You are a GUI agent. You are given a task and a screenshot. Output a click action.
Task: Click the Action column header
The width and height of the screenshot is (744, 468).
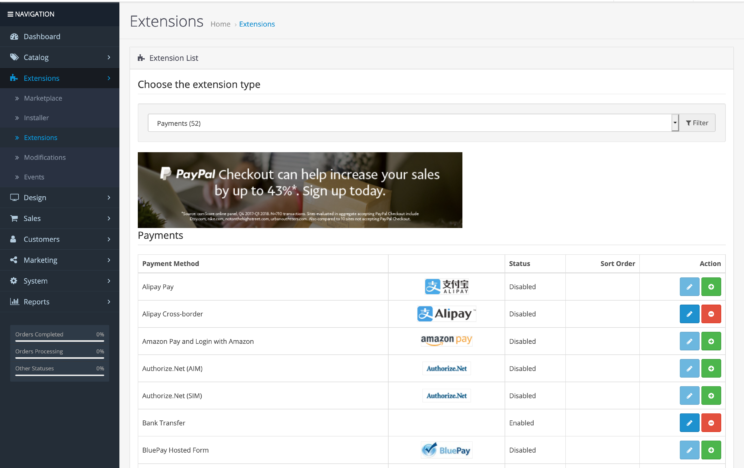710,263
